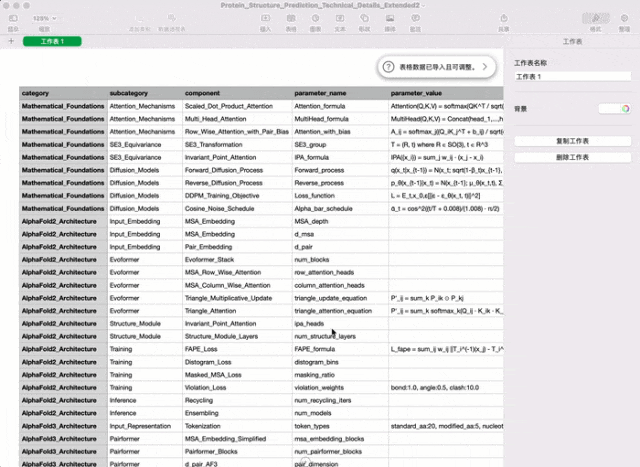Select cell FAPE_Loss

click(x=237, y=349)
